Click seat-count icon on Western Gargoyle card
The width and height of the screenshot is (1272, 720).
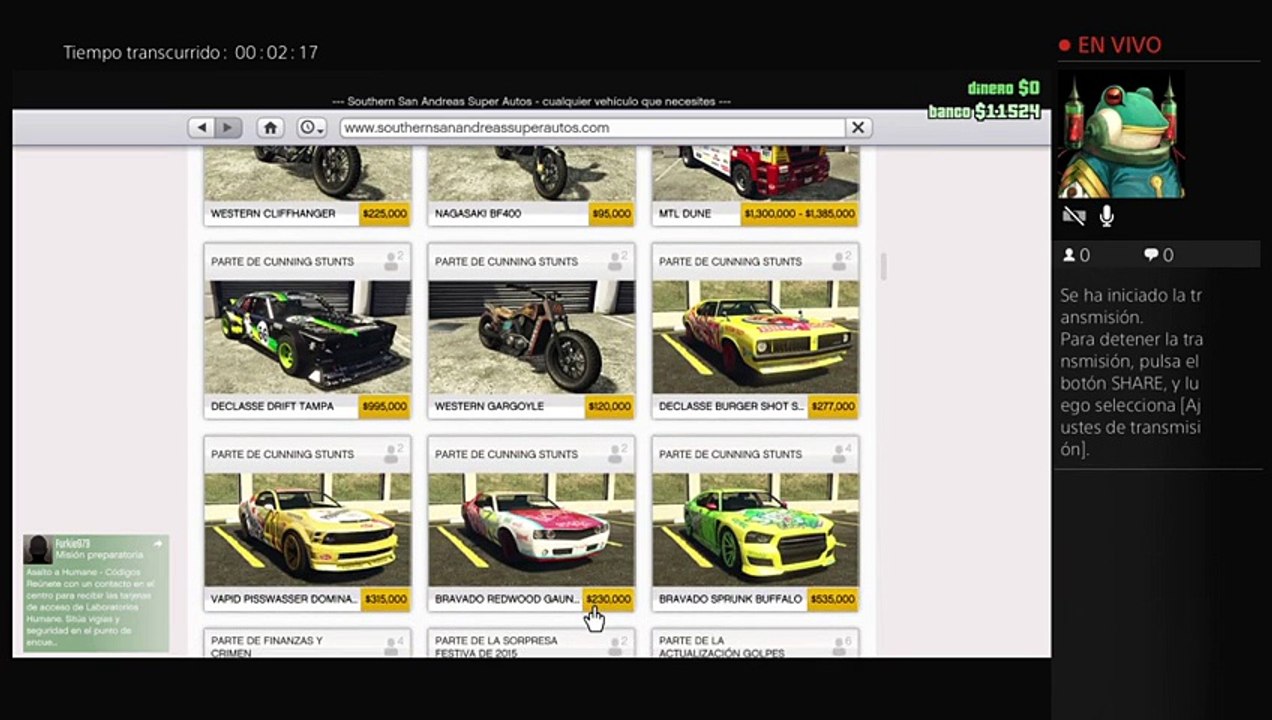[618, 261]
